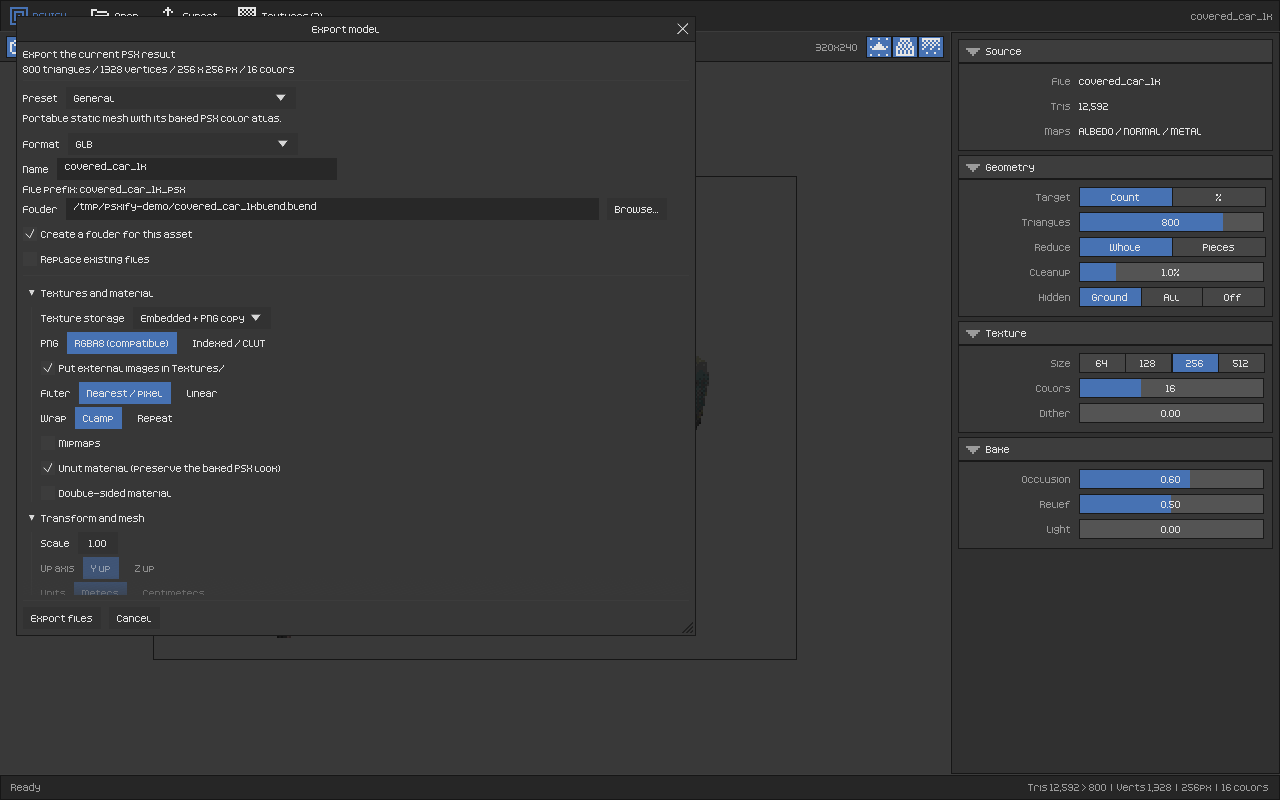Open the Texture storage dropdown
The width and height of the screenshot is (1280, 800).
(201, 318)
